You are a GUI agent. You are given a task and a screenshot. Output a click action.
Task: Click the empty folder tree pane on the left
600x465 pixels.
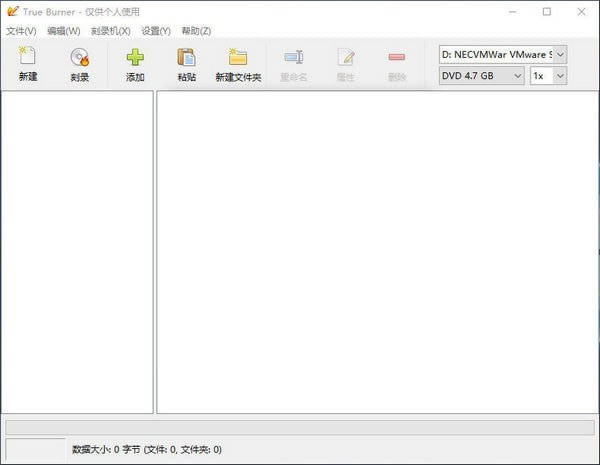[77, 252]
